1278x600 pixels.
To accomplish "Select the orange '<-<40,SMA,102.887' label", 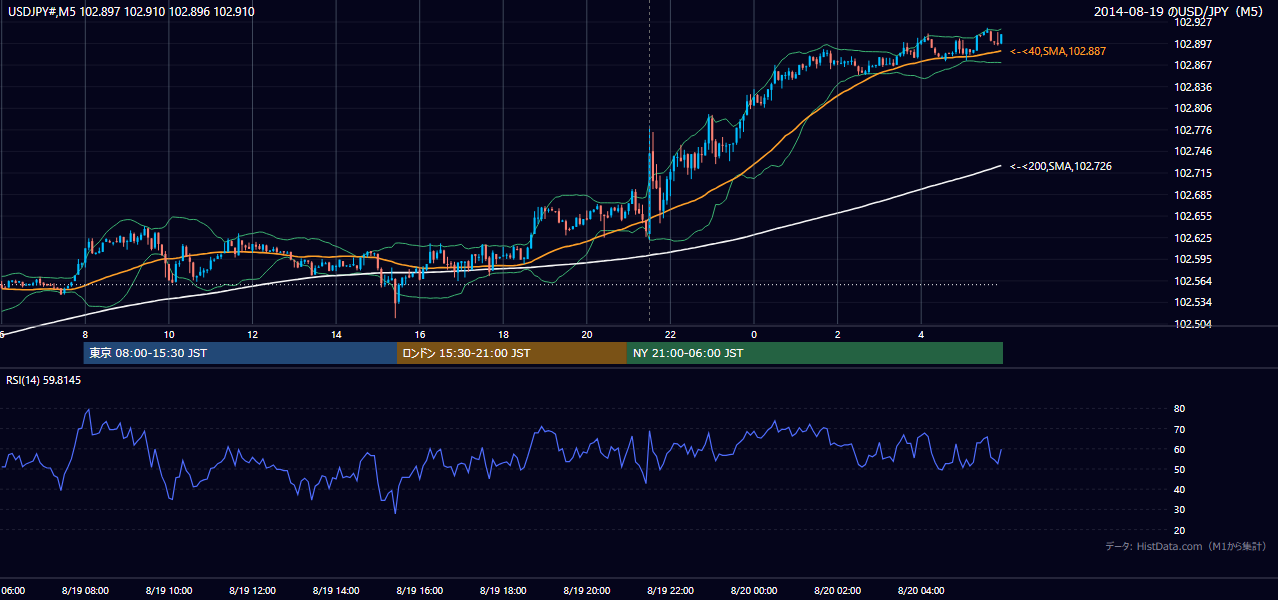I will point(1058,51).
